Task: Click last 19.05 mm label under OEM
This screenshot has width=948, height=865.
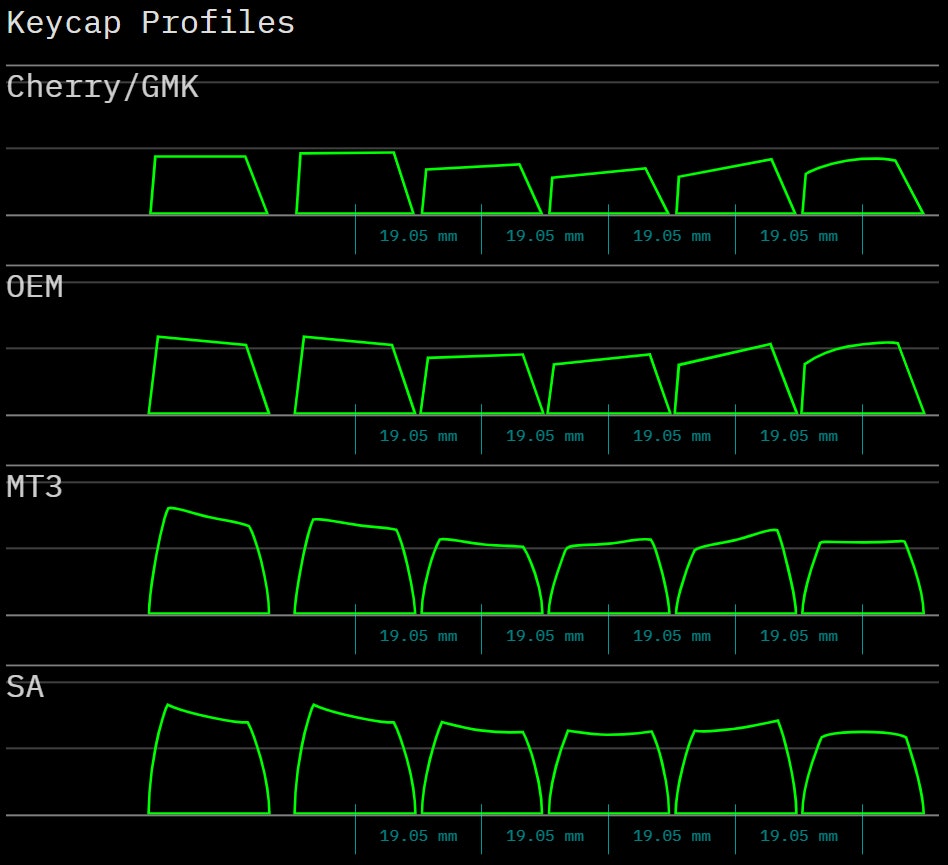Action: (798, 437)
